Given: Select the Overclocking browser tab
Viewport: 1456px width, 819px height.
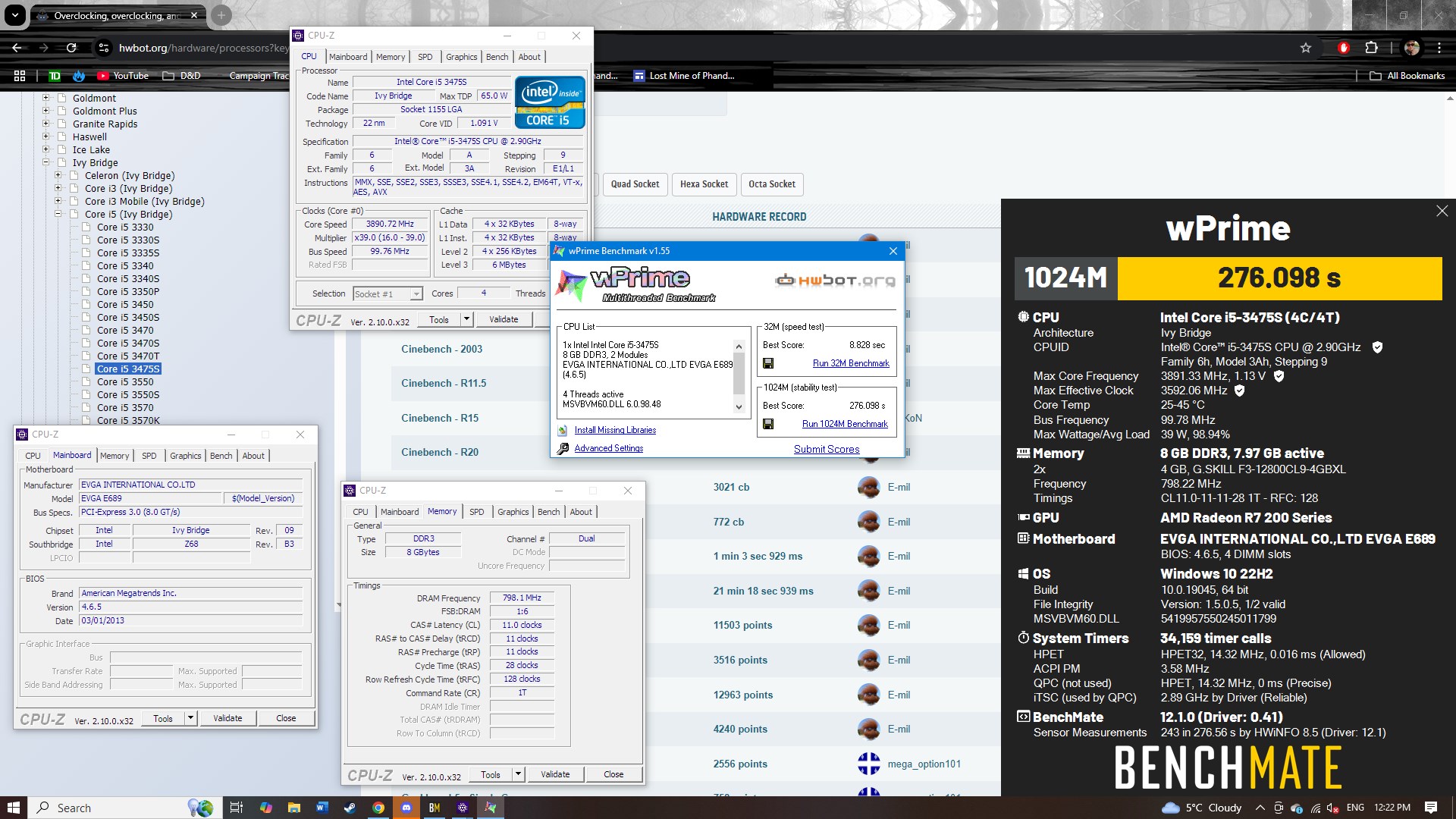Looking at the screenshot, I should click(x=118, y=15).
